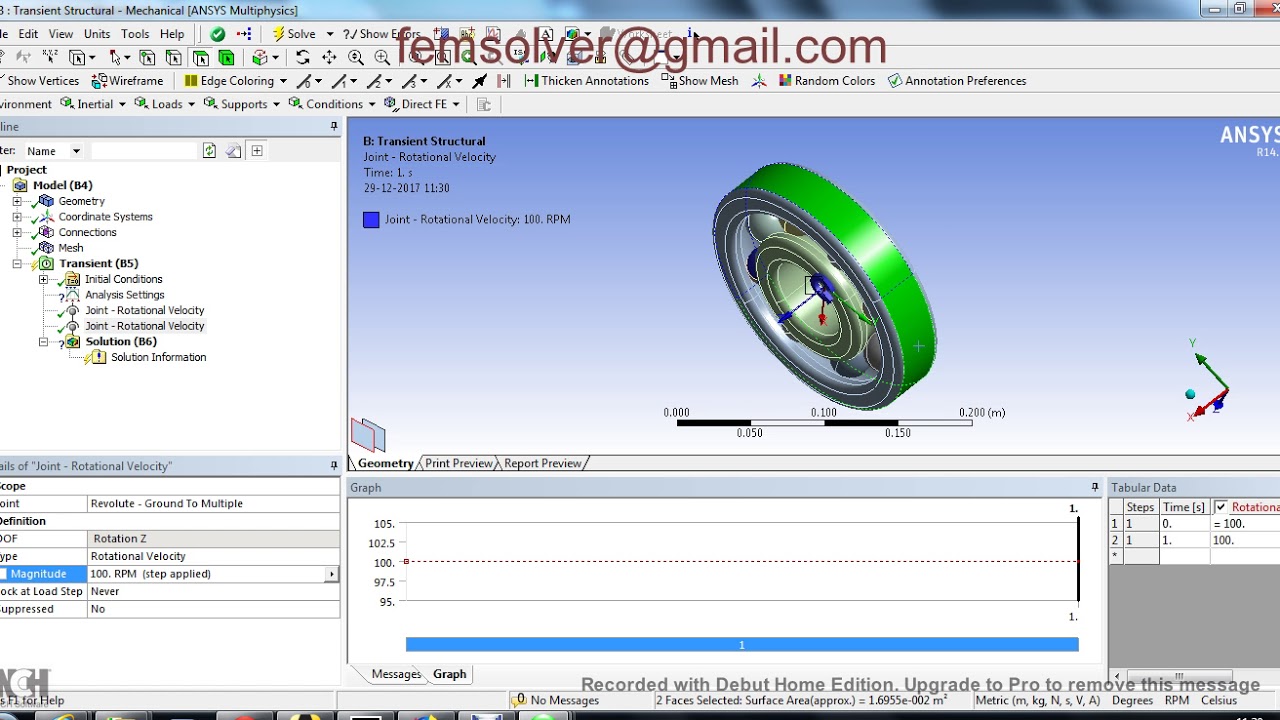Viewport: 1280px width, 720px height.
Task: Open the Loads dropdown
Action: point(192,104)
